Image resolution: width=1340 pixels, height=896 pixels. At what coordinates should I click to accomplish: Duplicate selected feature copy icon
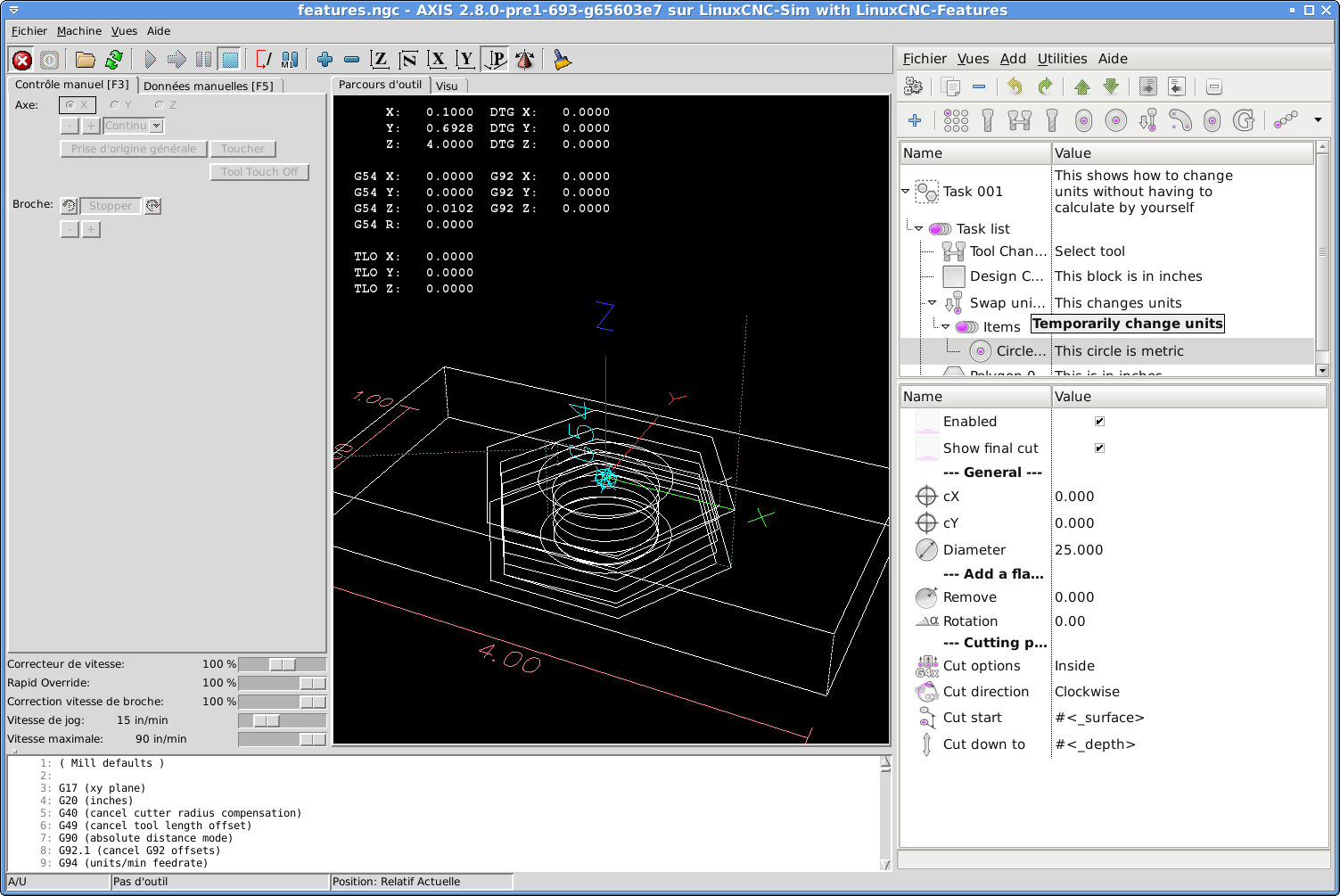(x=950, y=86)
